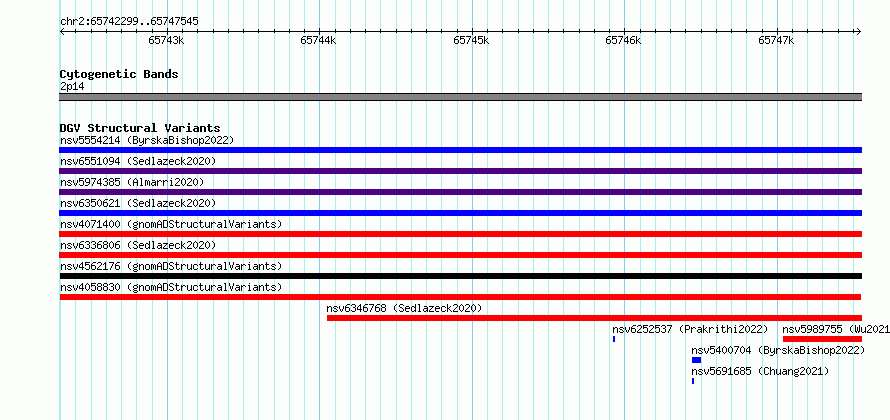
Task: Select the red nsv6346768 variant bar
Action: pyautogui.click(x=594, y=318)
